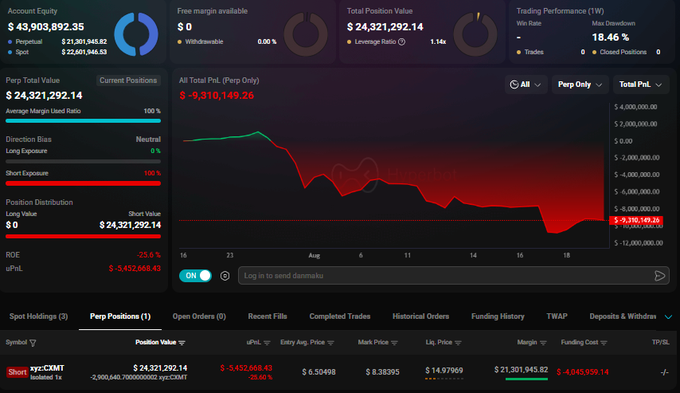This screenshot has height=393, width=680.
Task: Focus the Log in to send danmaku field
Action: click(454, 276)
